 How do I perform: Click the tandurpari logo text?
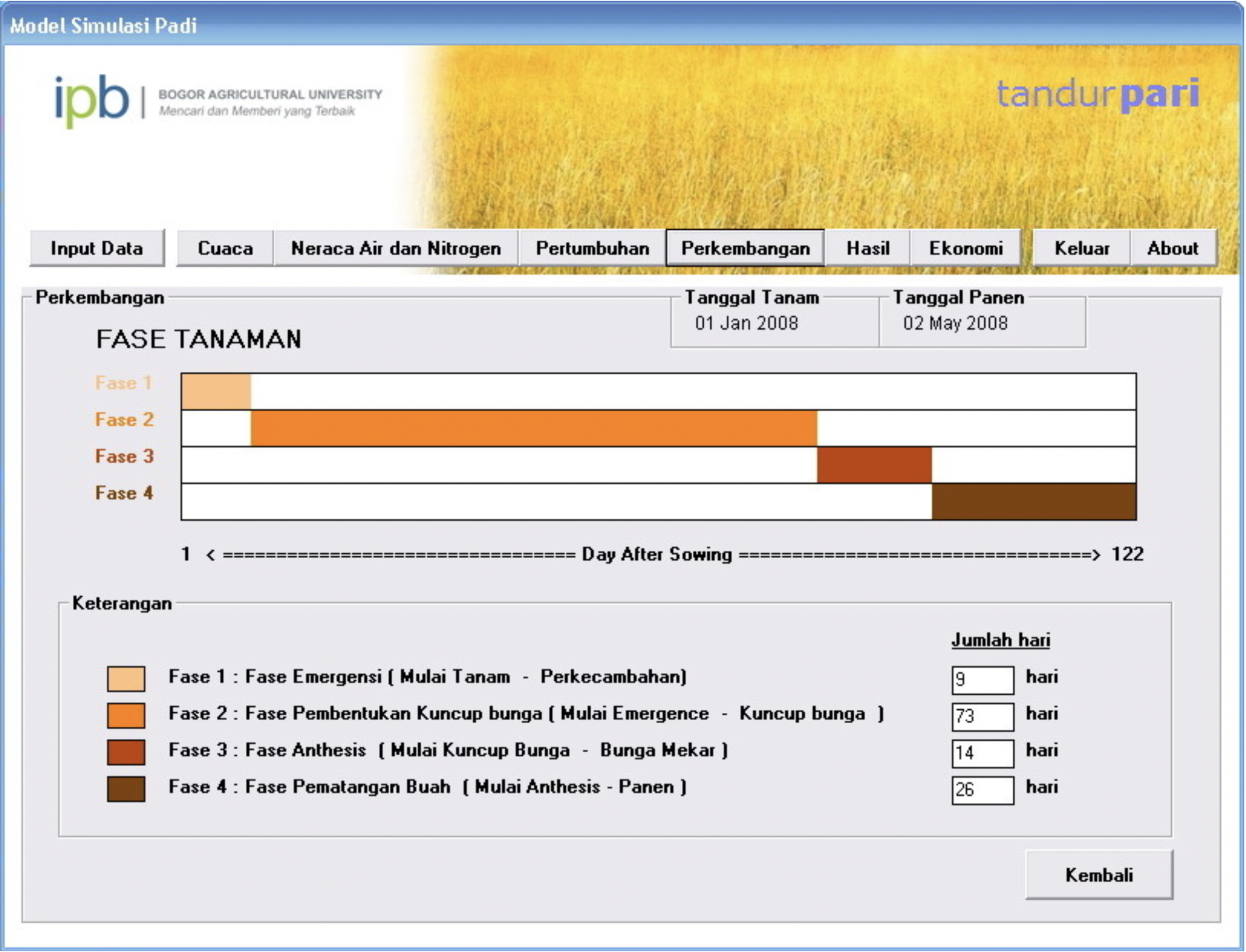(x=1097, y=95)
